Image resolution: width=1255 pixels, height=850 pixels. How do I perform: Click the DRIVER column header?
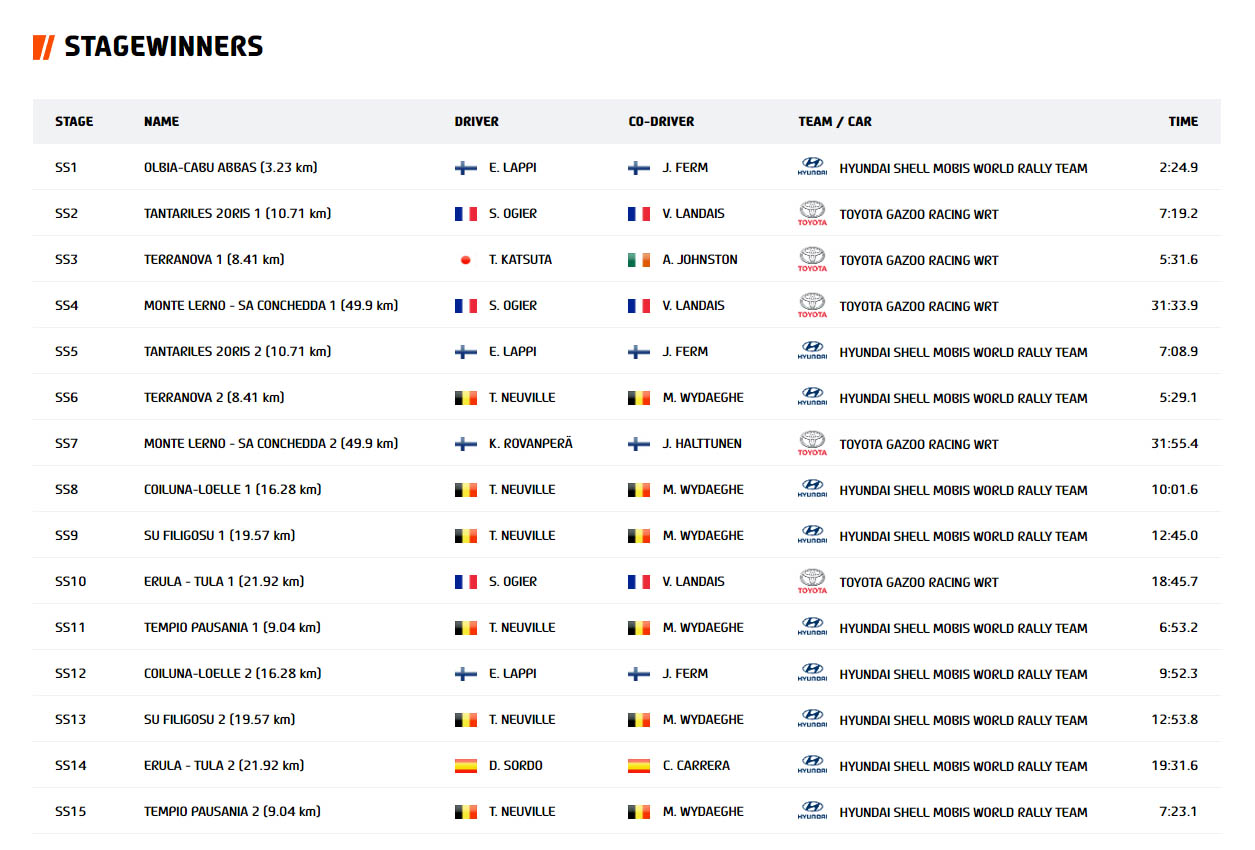(477, 122)
